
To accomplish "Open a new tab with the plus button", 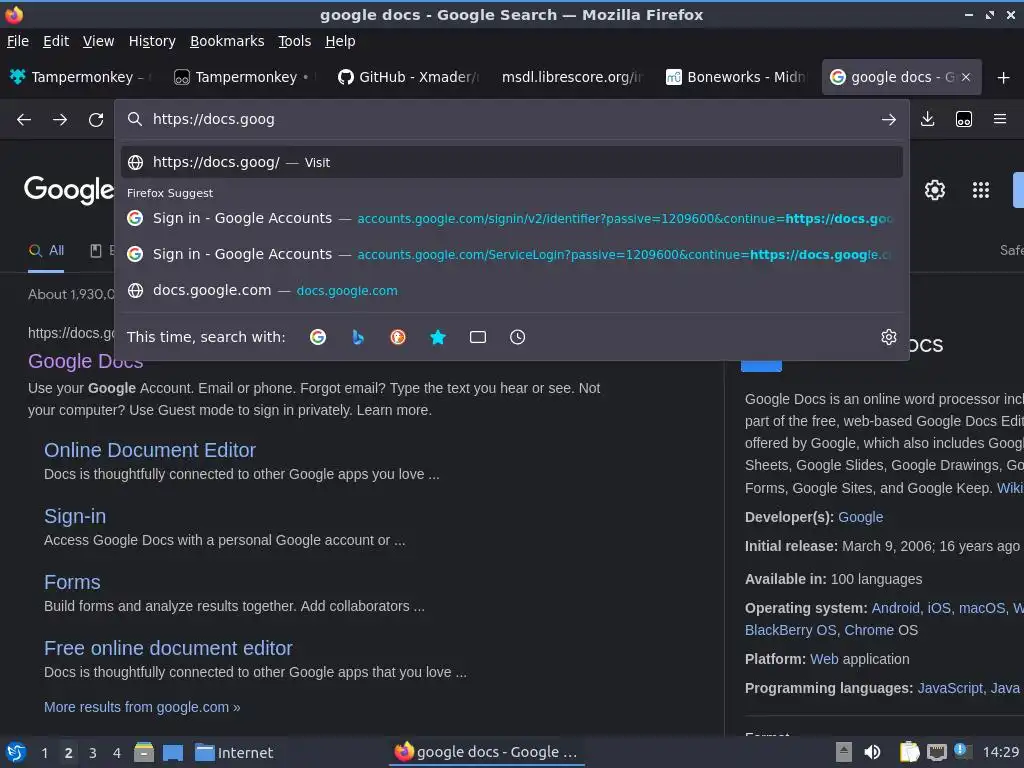I will coord(1004,78).
